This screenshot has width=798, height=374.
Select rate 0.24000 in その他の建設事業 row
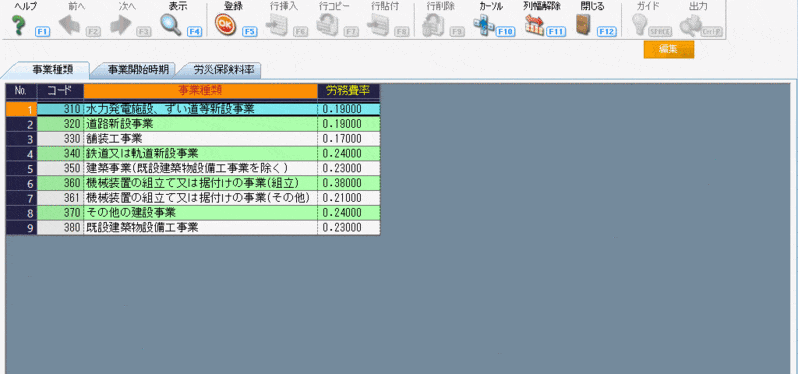pos(349,212)
